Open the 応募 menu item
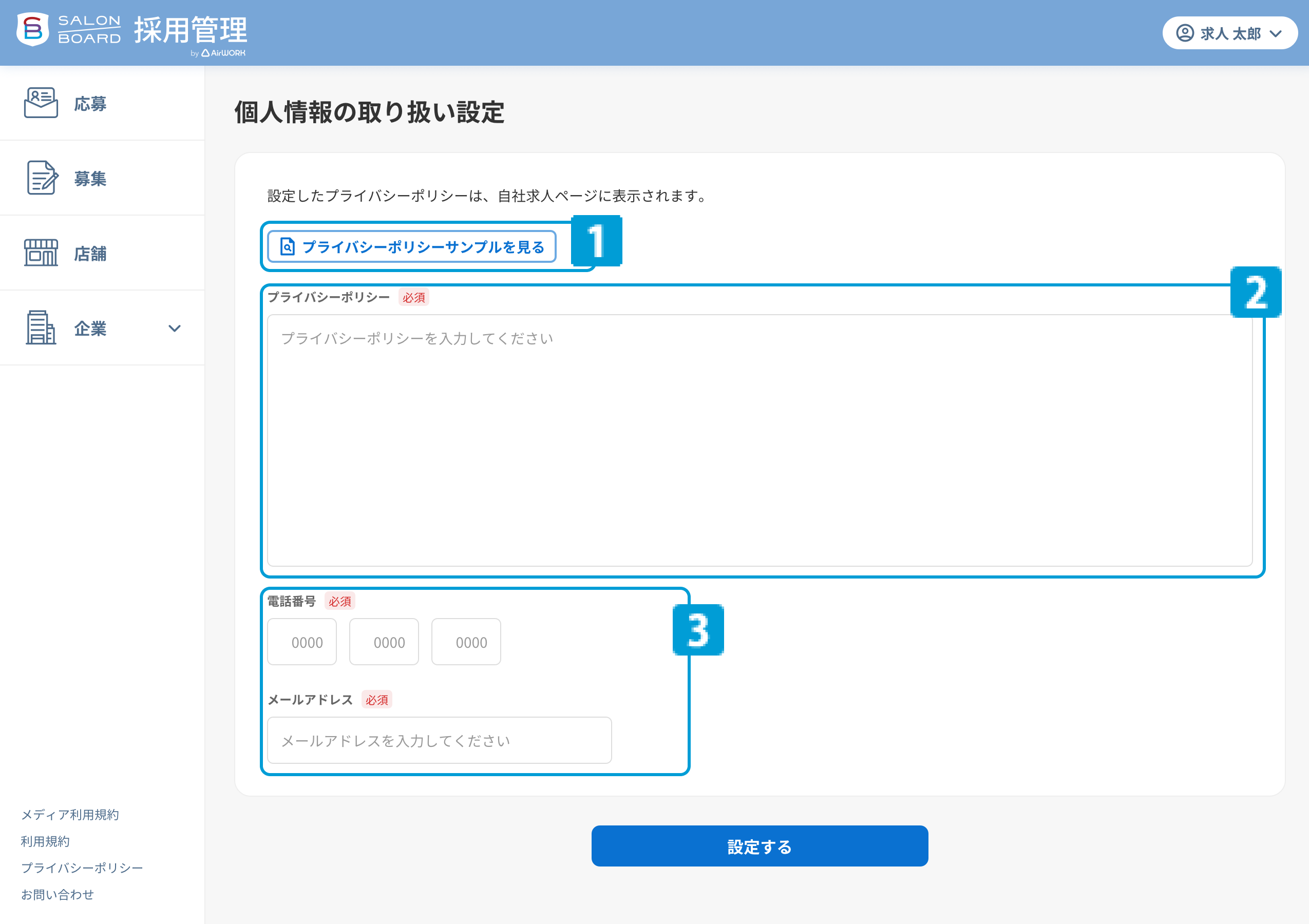Image resolution: width=1309 pixels, height=924 pixels. (103, 103)
